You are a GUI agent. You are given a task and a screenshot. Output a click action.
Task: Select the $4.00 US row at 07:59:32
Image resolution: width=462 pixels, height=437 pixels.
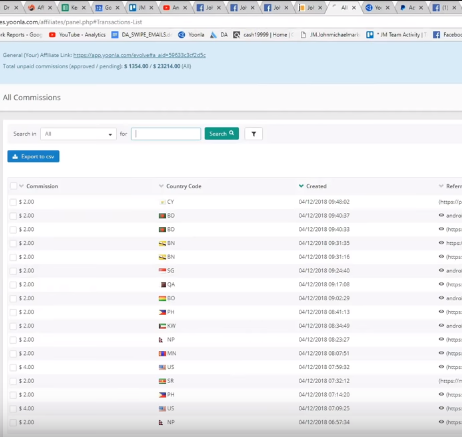13,367
